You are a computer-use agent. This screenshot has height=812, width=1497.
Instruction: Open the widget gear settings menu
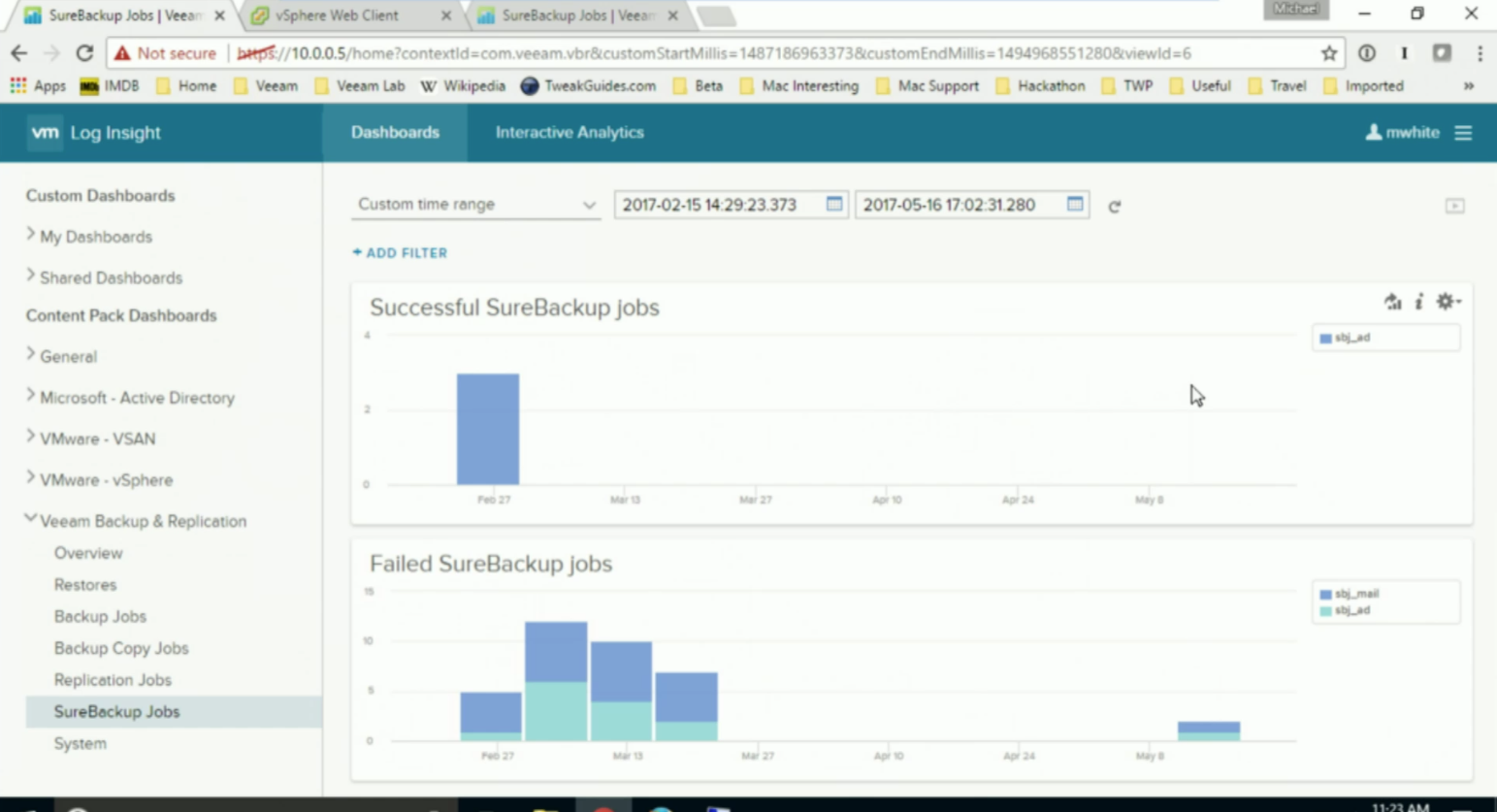click(1448, 302)
